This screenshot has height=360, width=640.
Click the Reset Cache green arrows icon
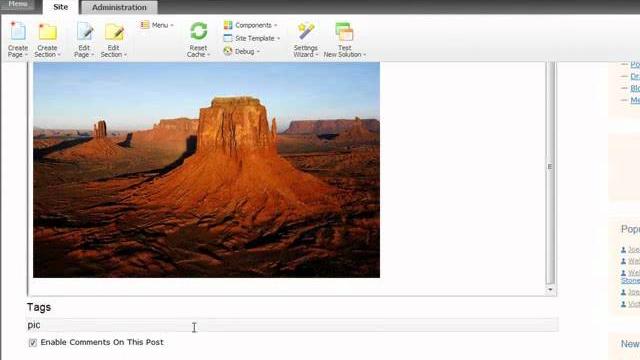[x=199, y=31]
